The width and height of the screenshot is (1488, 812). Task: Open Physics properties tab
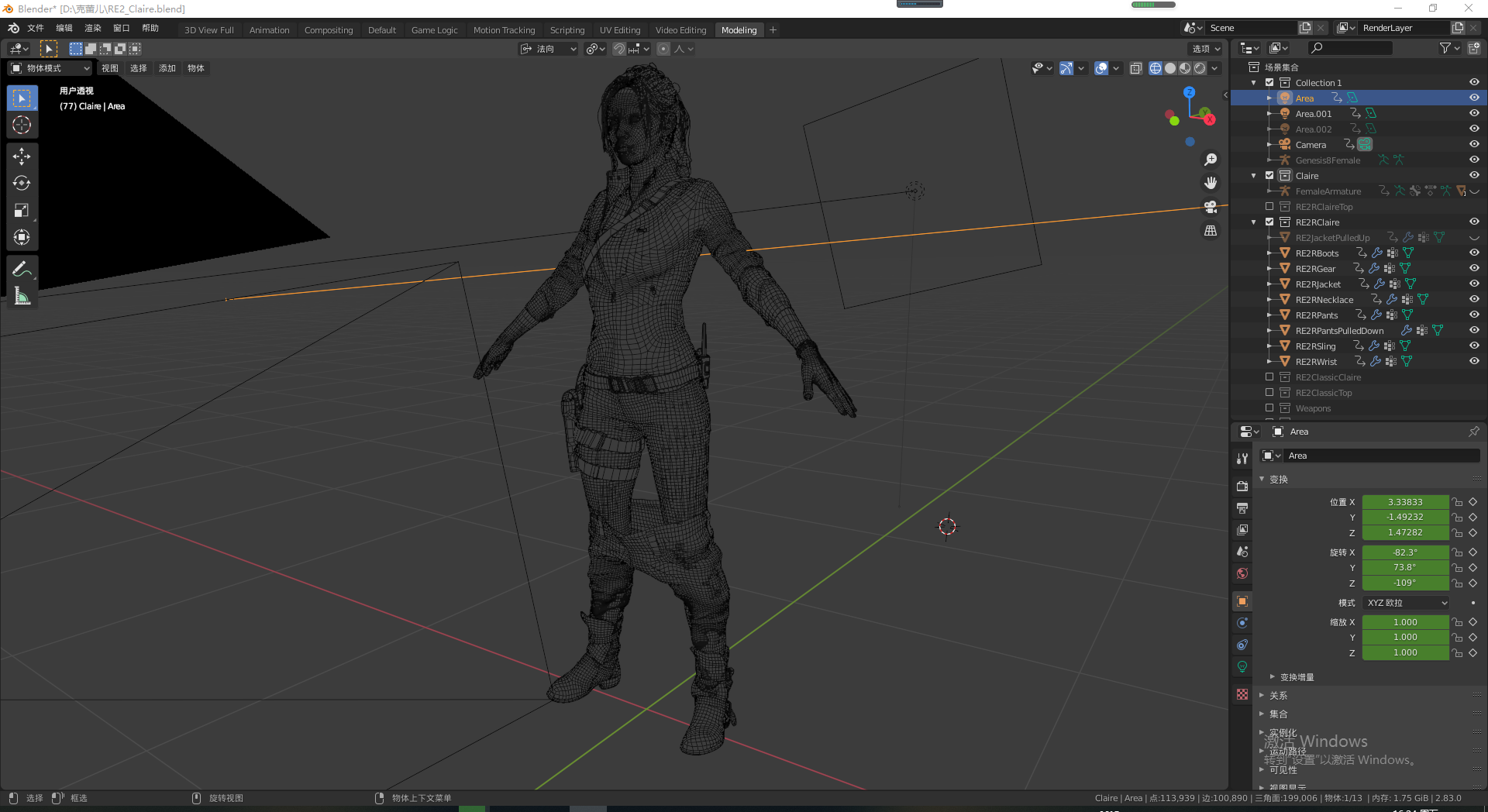(1242, 623)
